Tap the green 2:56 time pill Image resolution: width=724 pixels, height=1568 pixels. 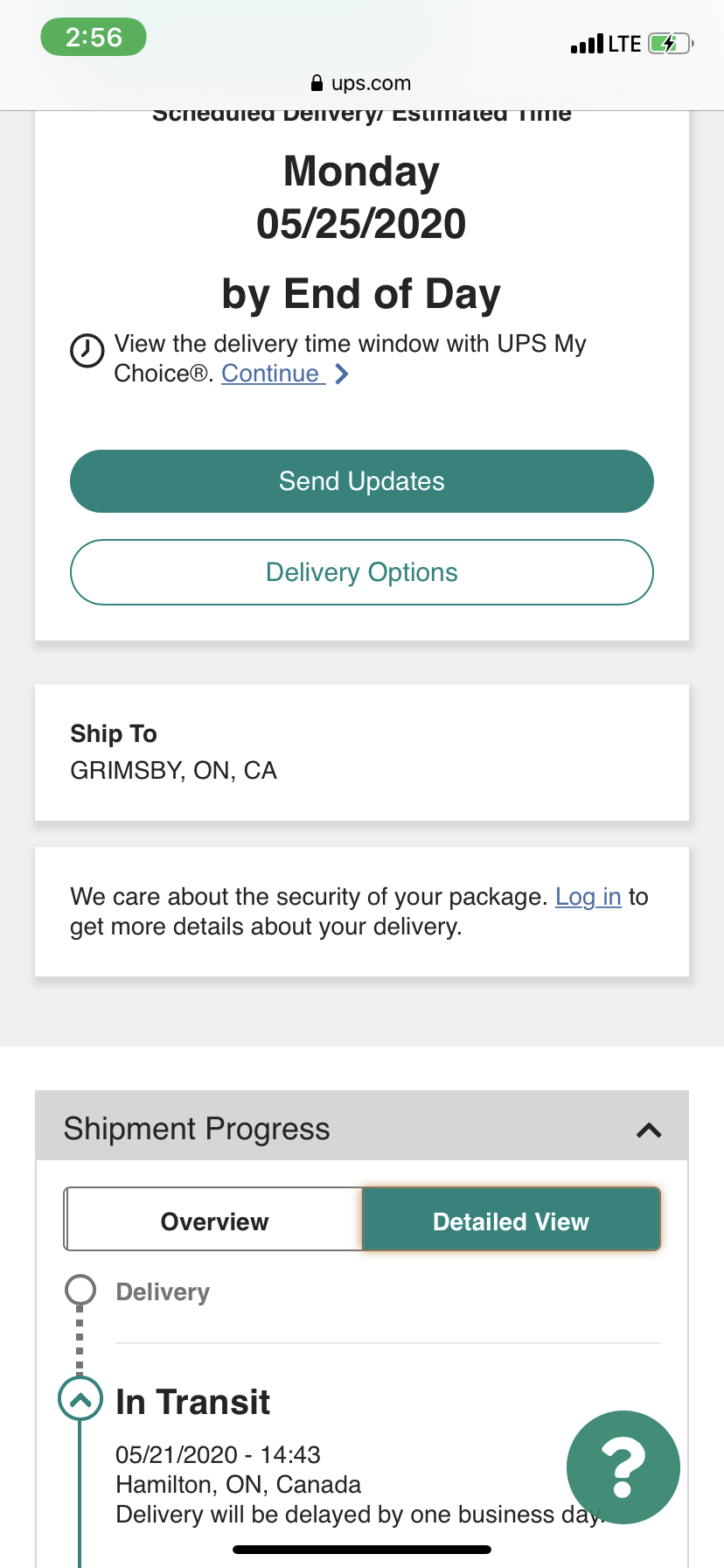94,38
